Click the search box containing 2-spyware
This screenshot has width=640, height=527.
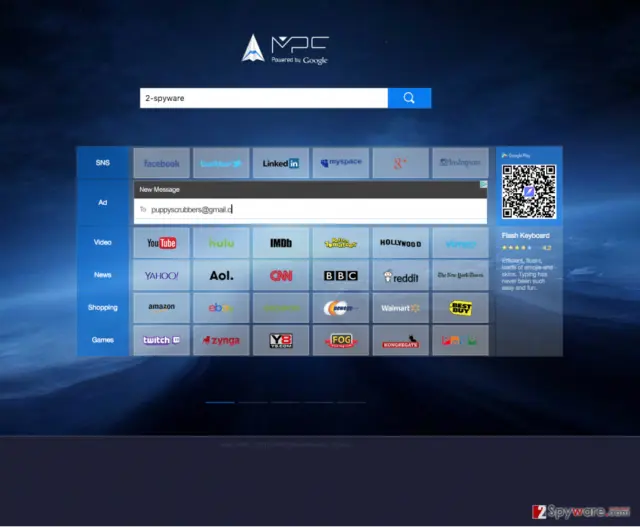pos(264,98)
